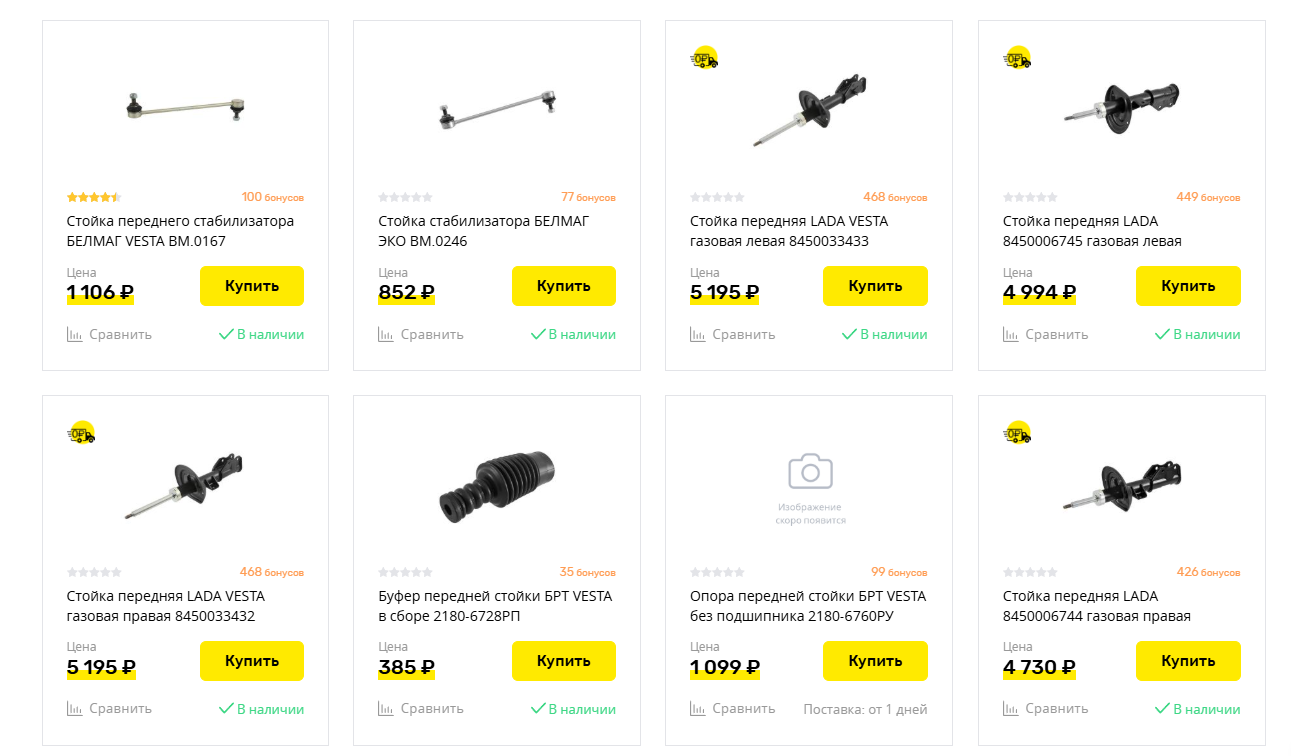Click compare icon for Буфер передней стойки БРТ

click(386, 709)
